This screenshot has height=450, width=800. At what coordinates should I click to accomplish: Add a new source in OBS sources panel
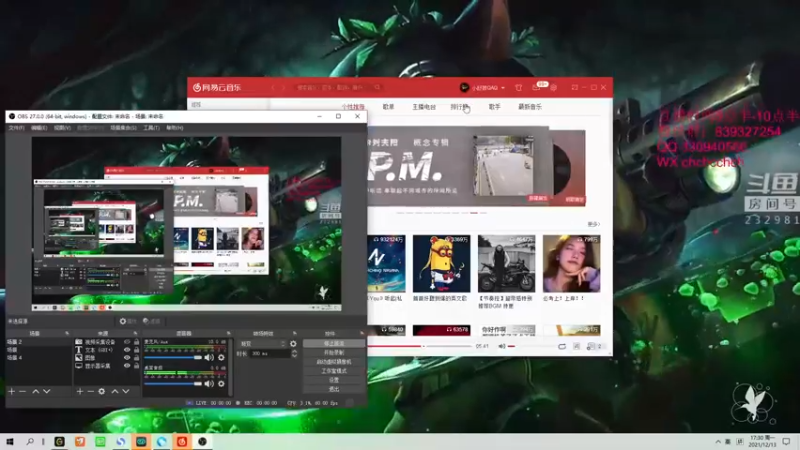pyautogui.click(x=80, y=391)
